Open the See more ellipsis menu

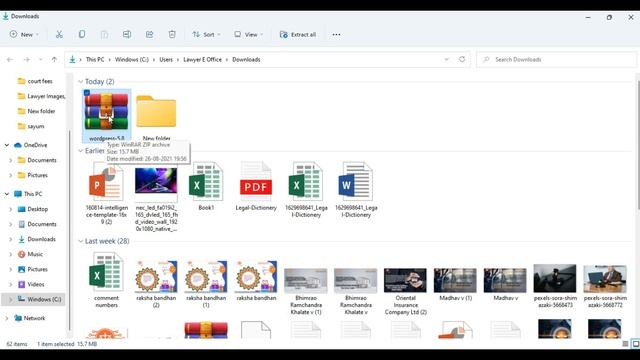click(336, 35)
